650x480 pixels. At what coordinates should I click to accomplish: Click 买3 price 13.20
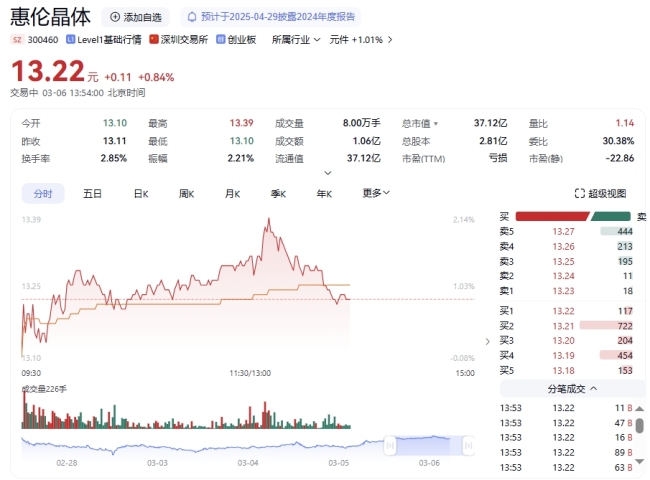click(563, 341)
